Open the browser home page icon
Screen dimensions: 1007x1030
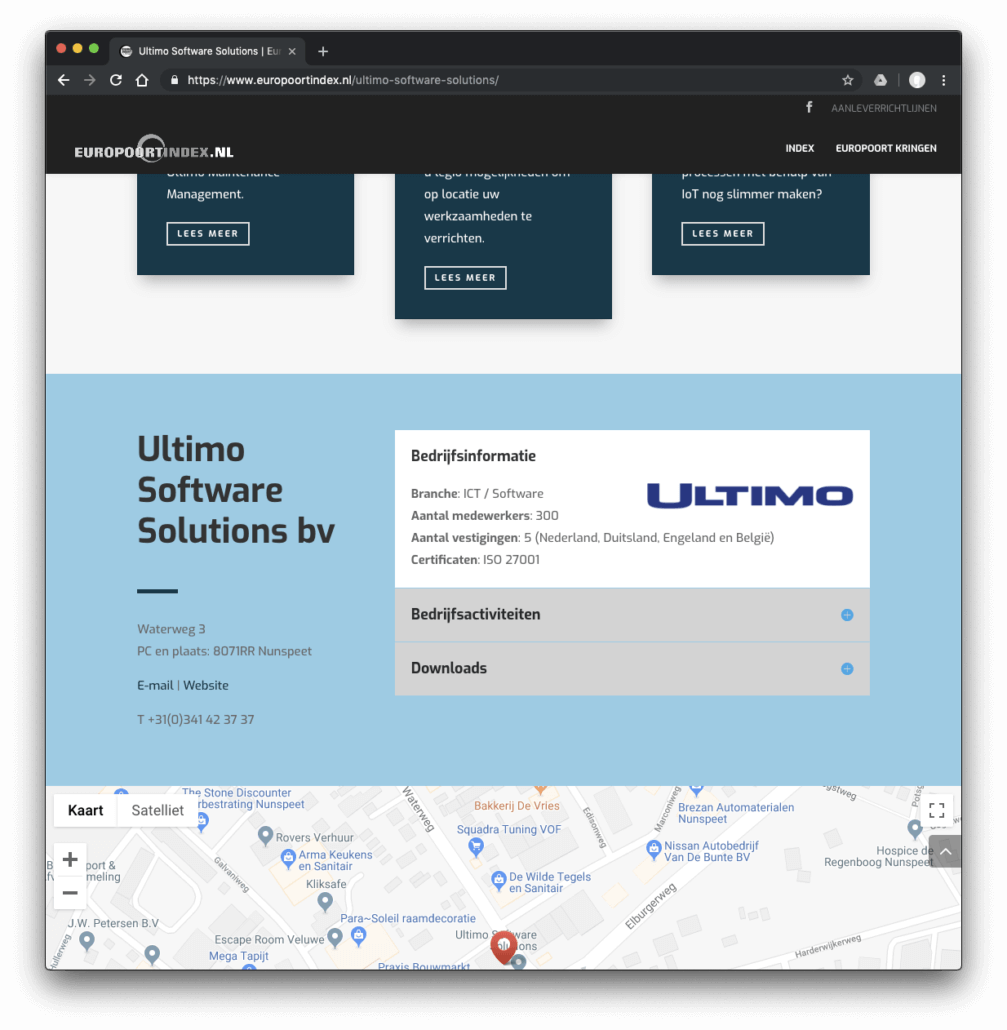142,80
